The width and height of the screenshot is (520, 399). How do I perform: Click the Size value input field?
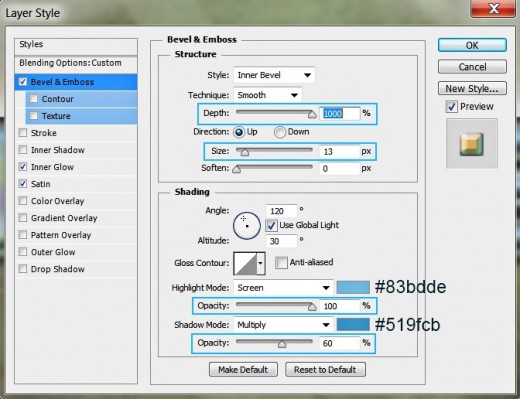click(x=339, y=152)
